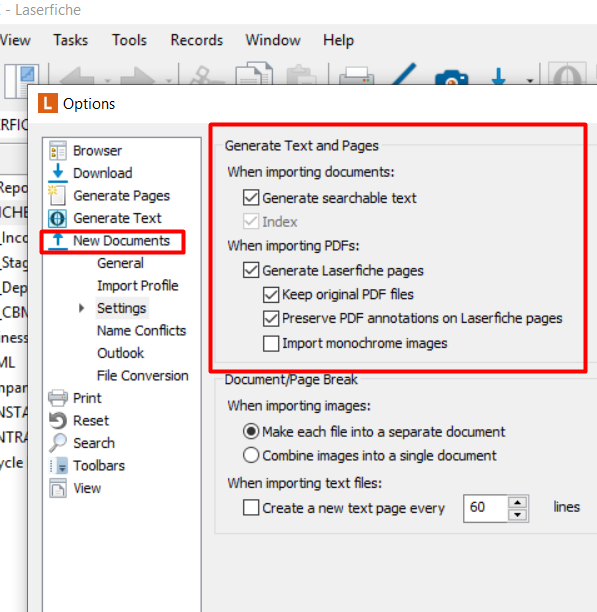This screenshot has height=612, width=597.
Task: Click the copy pages toolbar icon
Action: coord(254,73)
